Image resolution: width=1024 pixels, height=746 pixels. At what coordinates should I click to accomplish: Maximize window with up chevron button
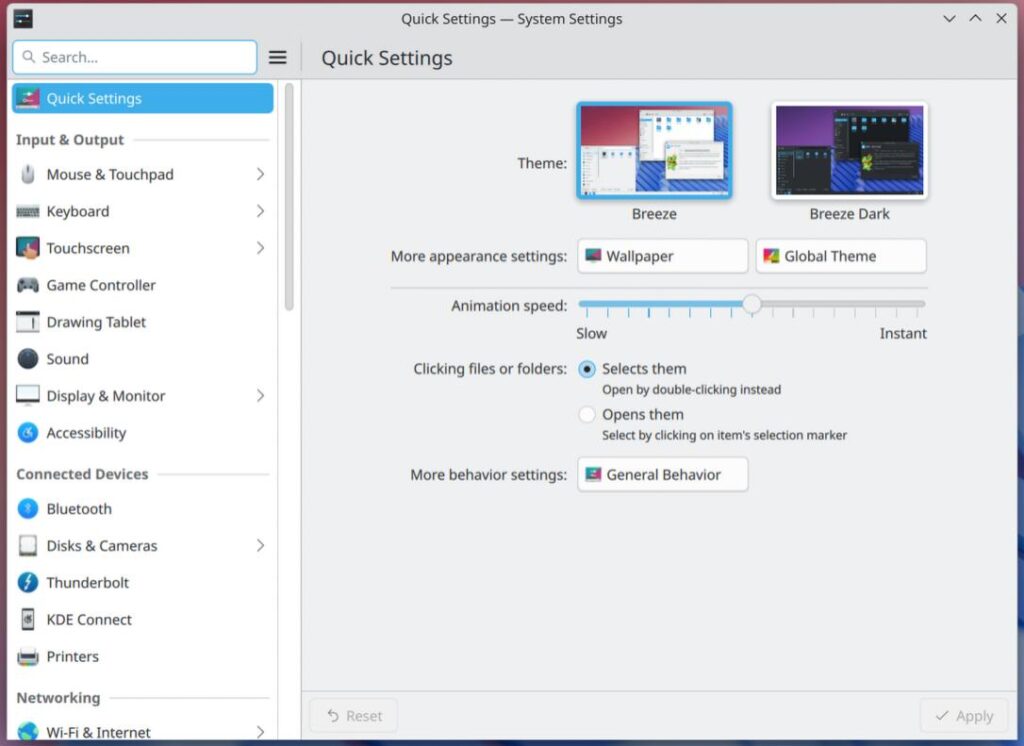tap(975, 18)
